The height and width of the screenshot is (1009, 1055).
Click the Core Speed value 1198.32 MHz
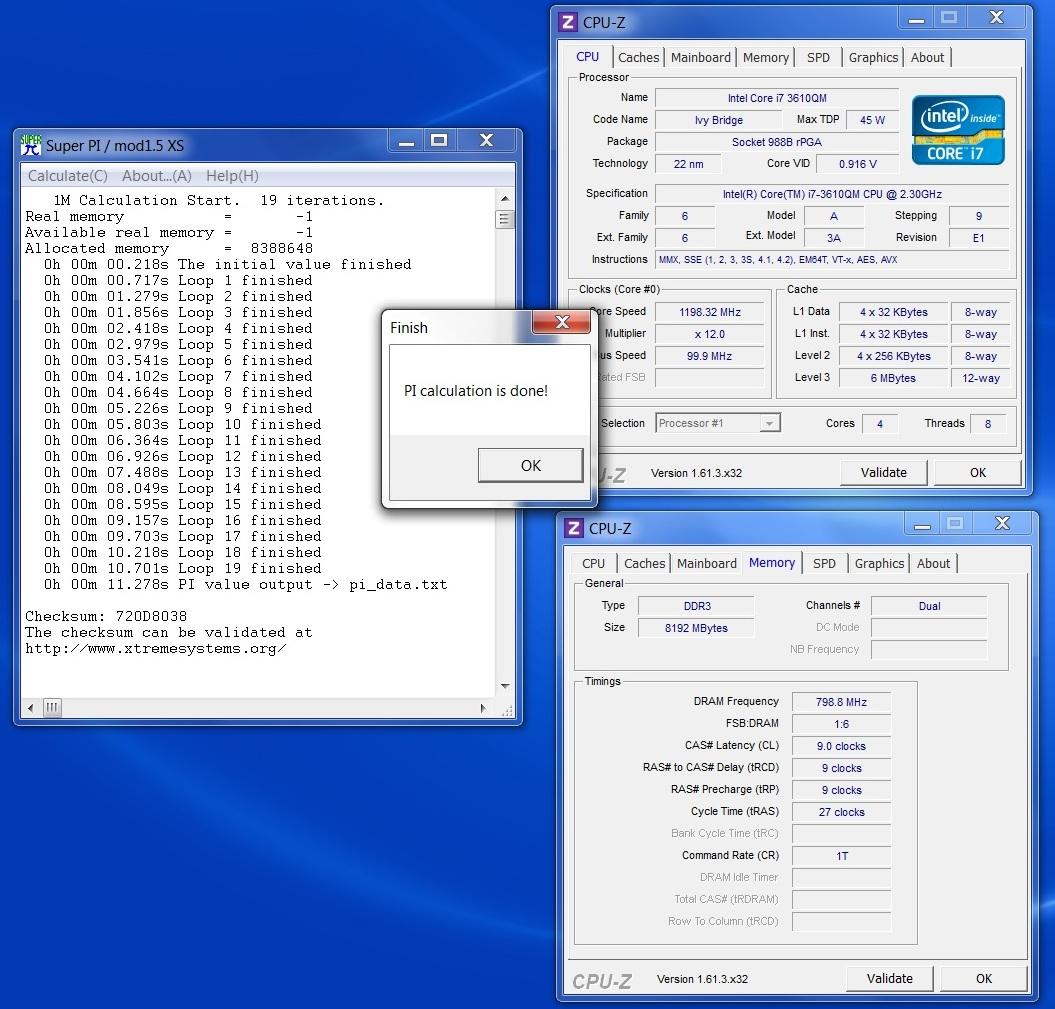coord(710,312)
